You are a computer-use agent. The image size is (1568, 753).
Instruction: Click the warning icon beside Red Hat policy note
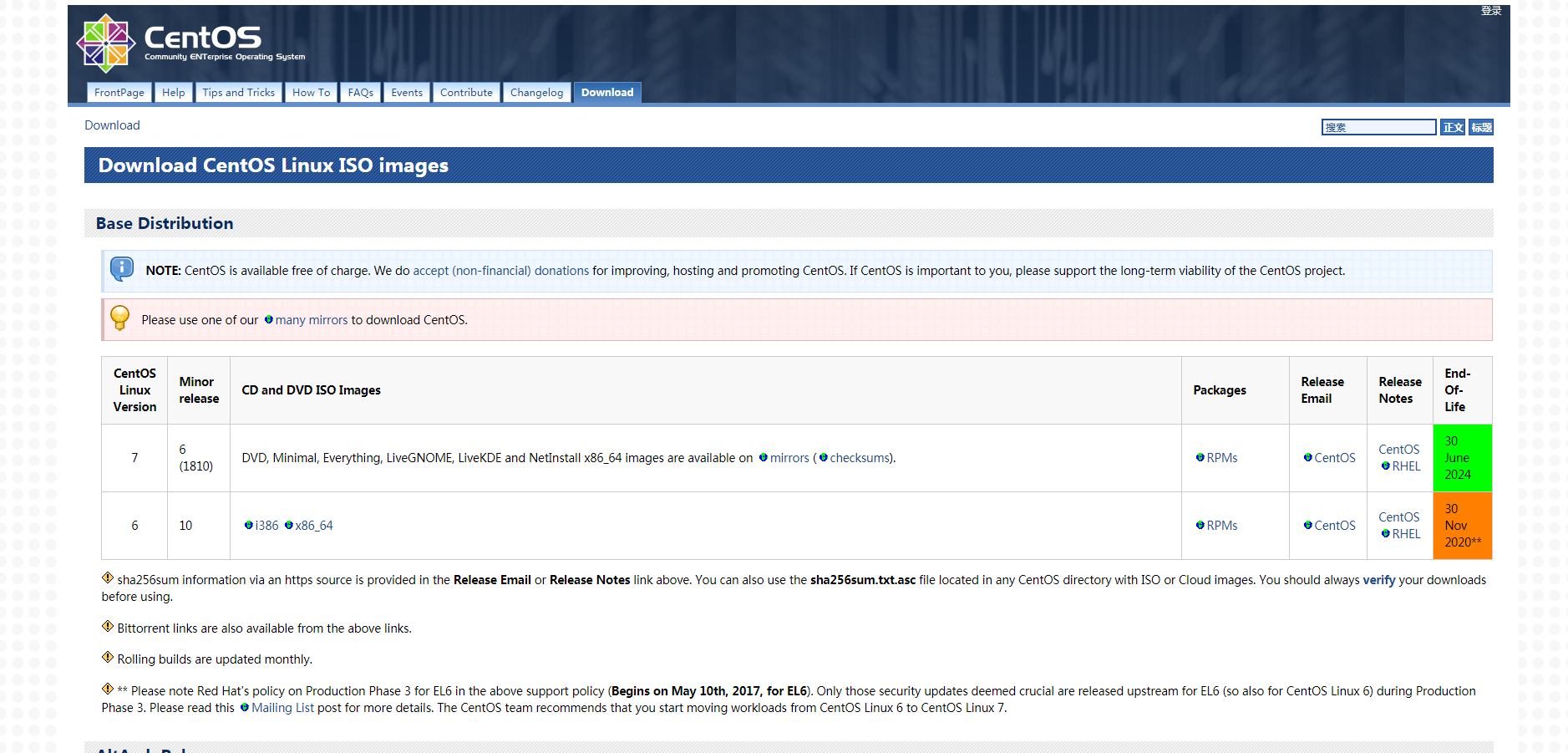pos(108,689)
